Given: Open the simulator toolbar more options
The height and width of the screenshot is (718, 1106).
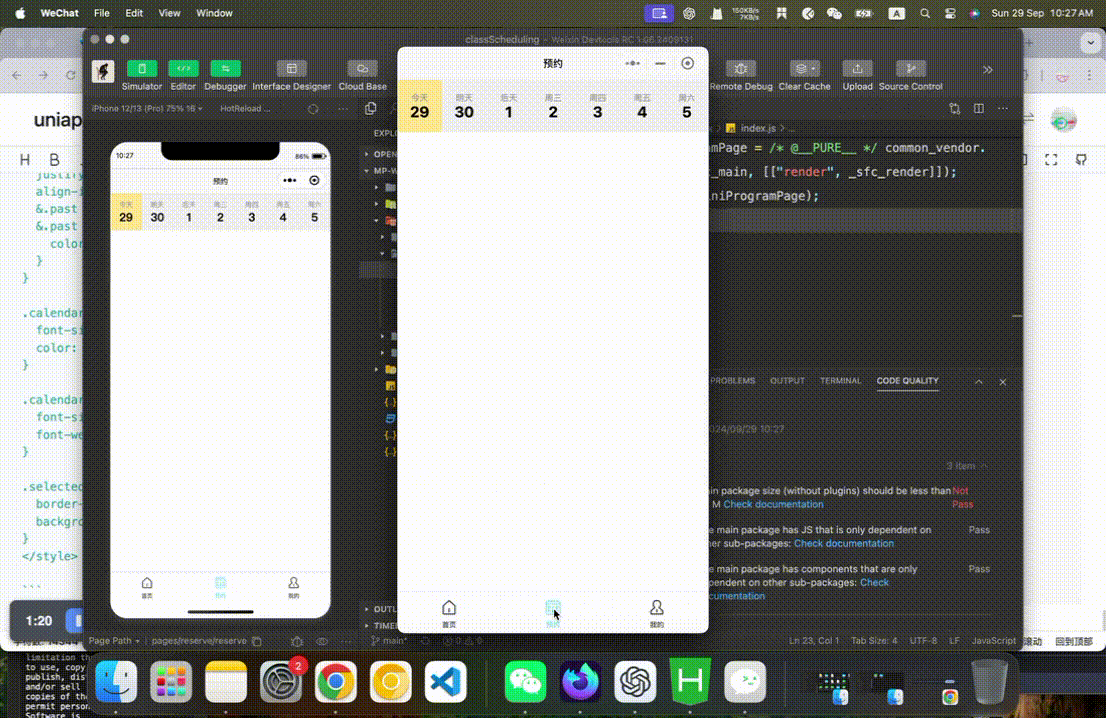Looking at the screenshot, I should [x=343, y=109].
